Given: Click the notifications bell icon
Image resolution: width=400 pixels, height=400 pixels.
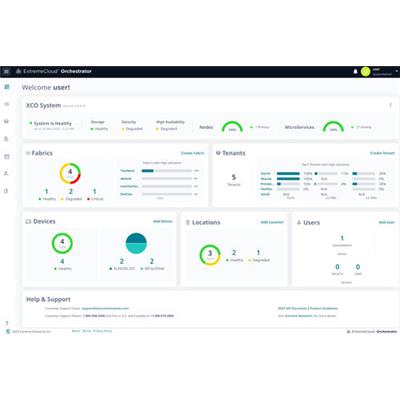Looking at the screenshot, I should [x=355, y=72].
